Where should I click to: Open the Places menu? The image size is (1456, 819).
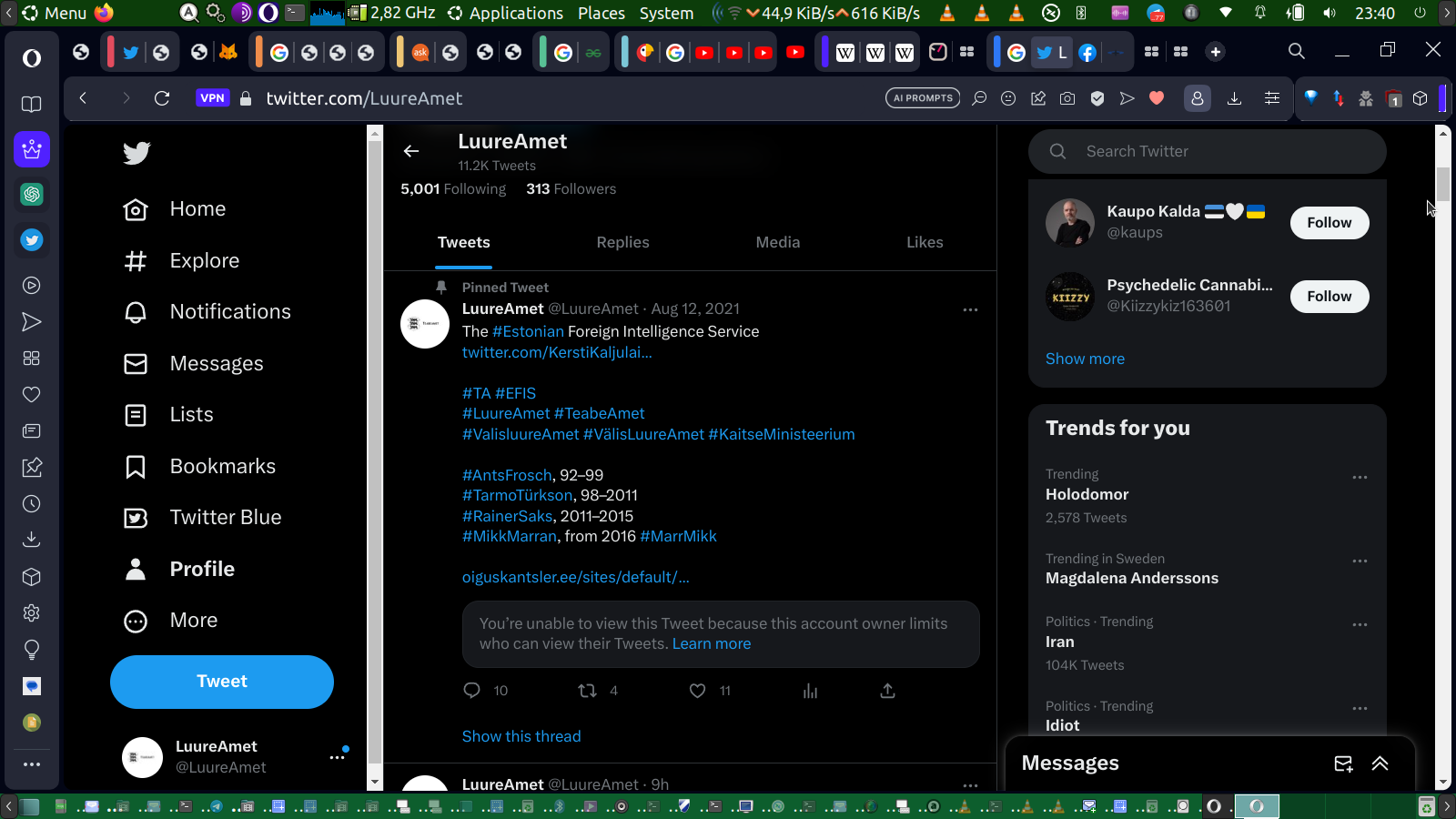(602, 13)
